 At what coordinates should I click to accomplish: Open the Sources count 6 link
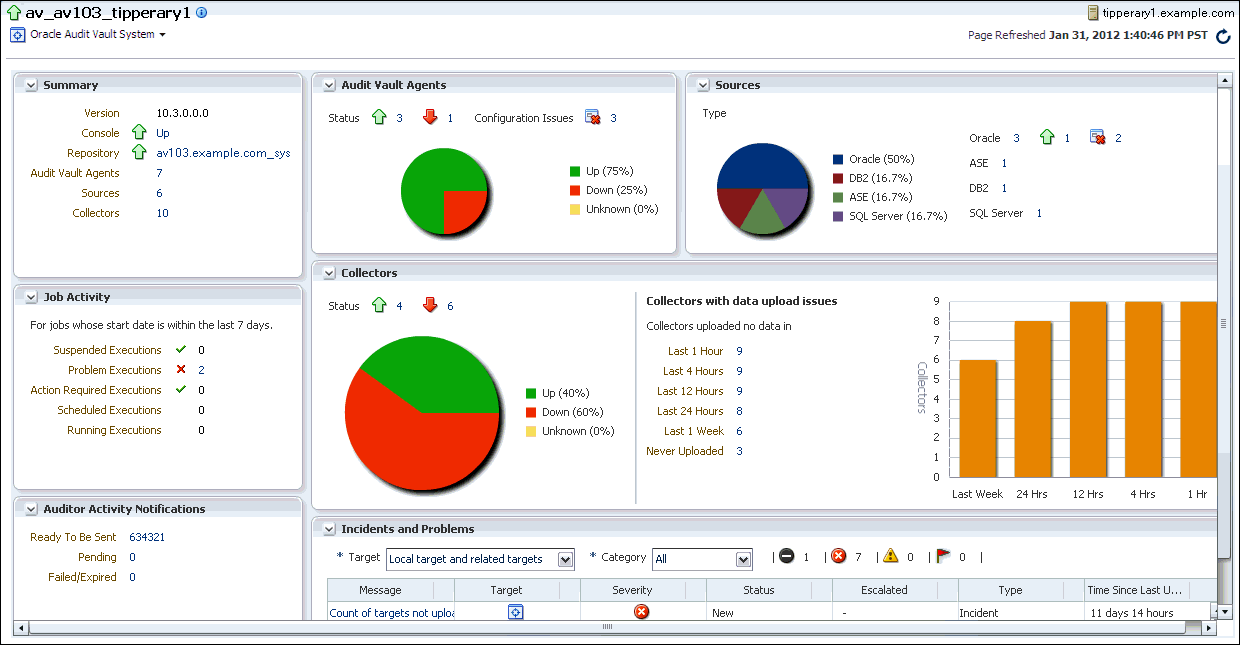pos(159,193)
